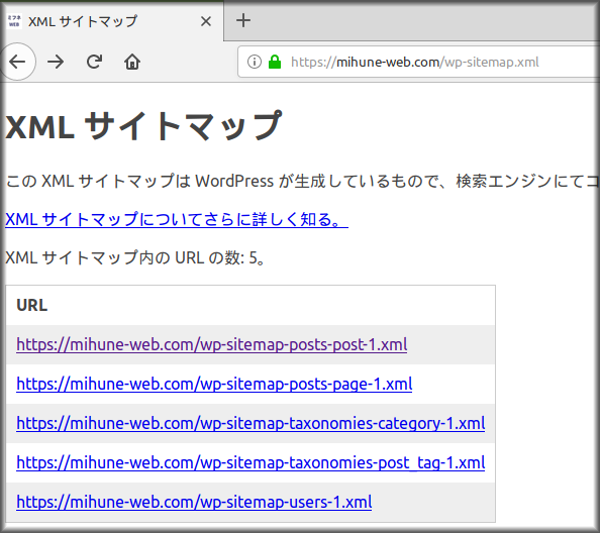
Task: Show site information via the info icon
Action: pos(254,62)
